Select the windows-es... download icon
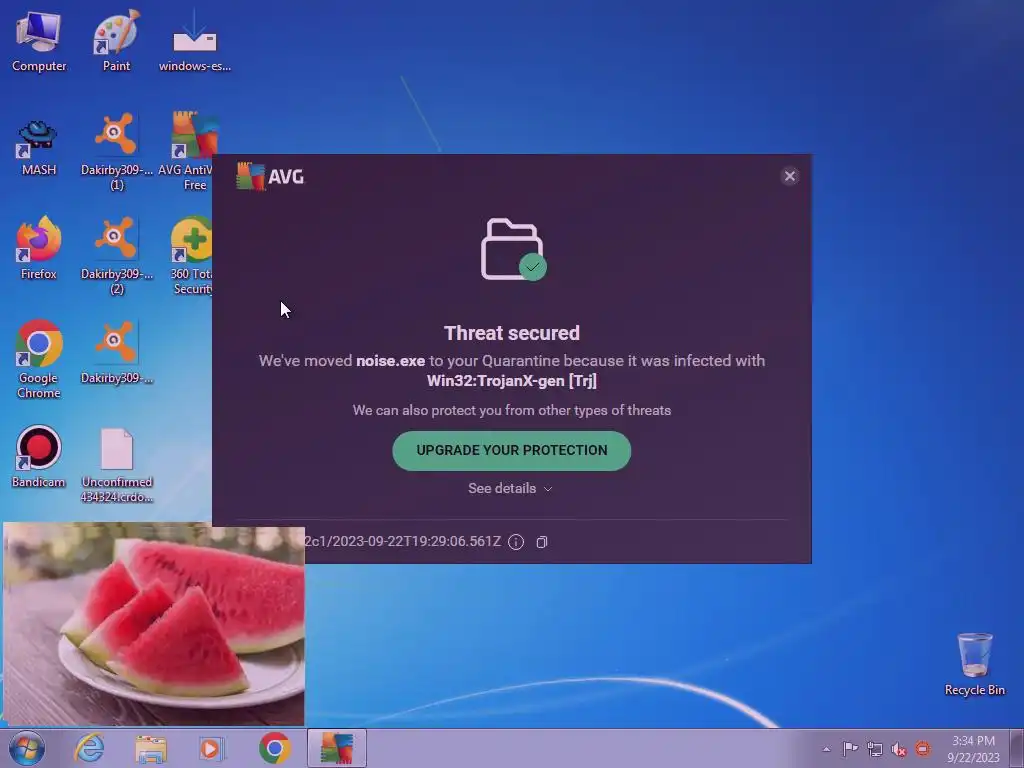 coord(195,40)
